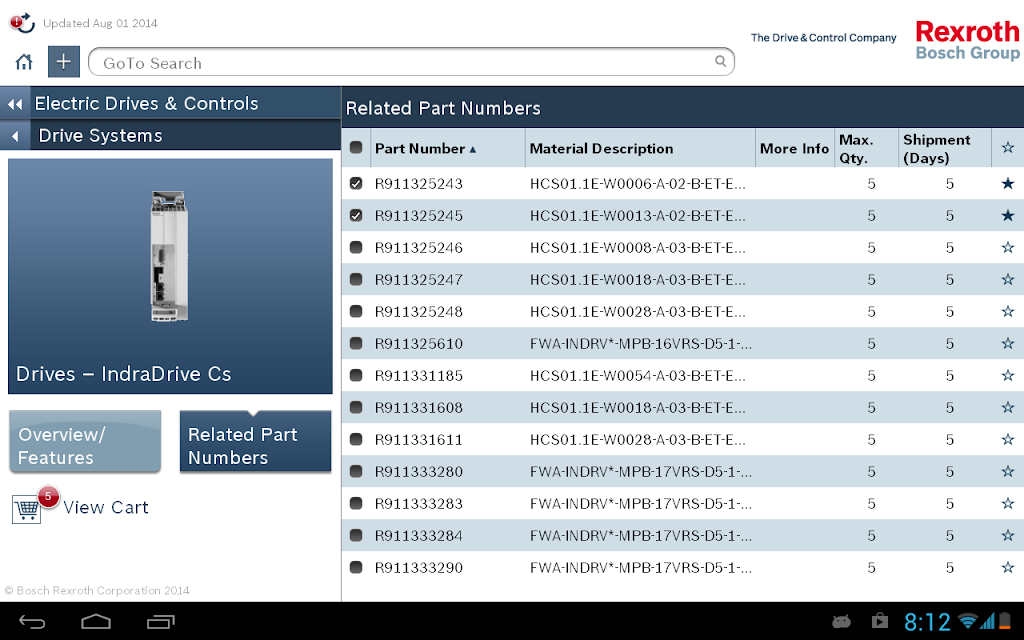Screen dimensions: 1024x640
Task: Check the R911333290 row checkbox
Action: tap(356, 568)
